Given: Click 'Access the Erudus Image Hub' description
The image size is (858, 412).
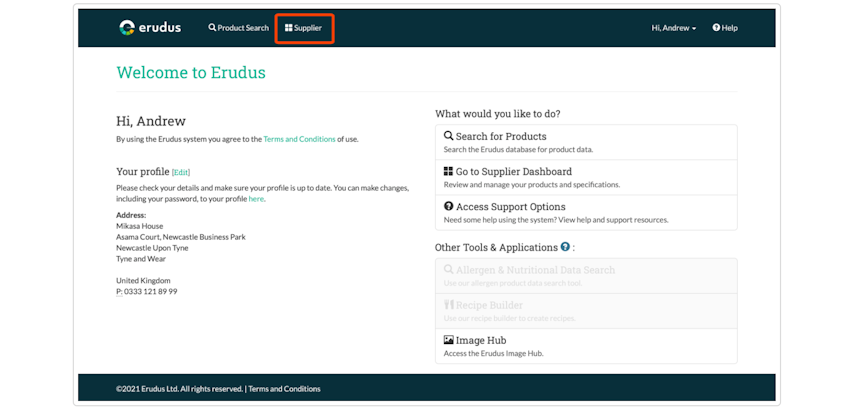Looking at the screenshot, I should 494,353.
